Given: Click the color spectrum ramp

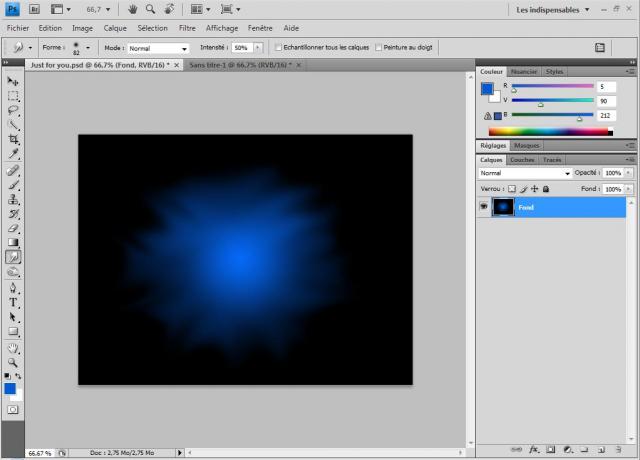Looking at the screenshot, I should point(551,131).
